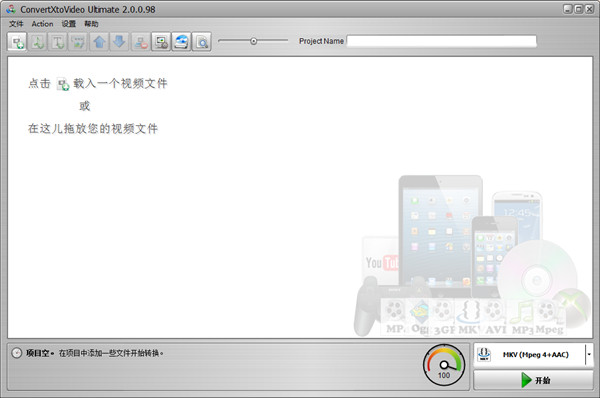
Task: Open the 帮助 menu
Action: (x=91, y=24)
